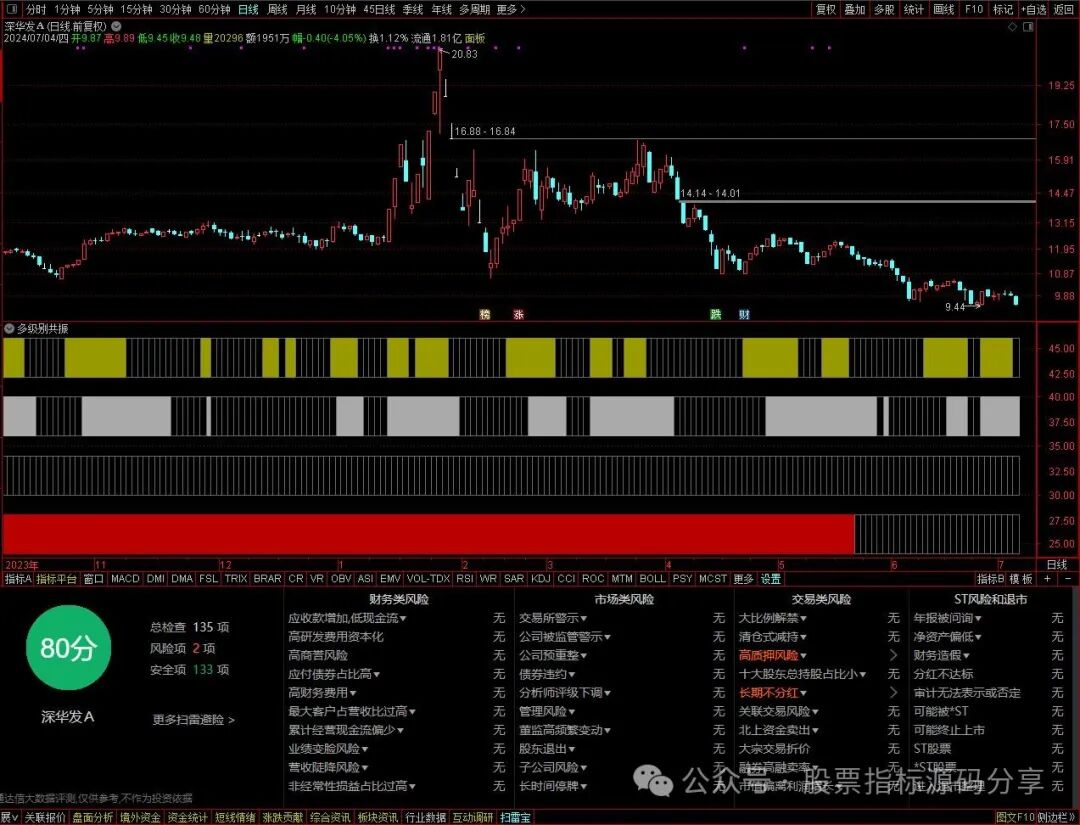The width and height of the screenshot is (1080, 825).
Task: Expand the 长期不分红 red item
Action: tap(772, 693)
